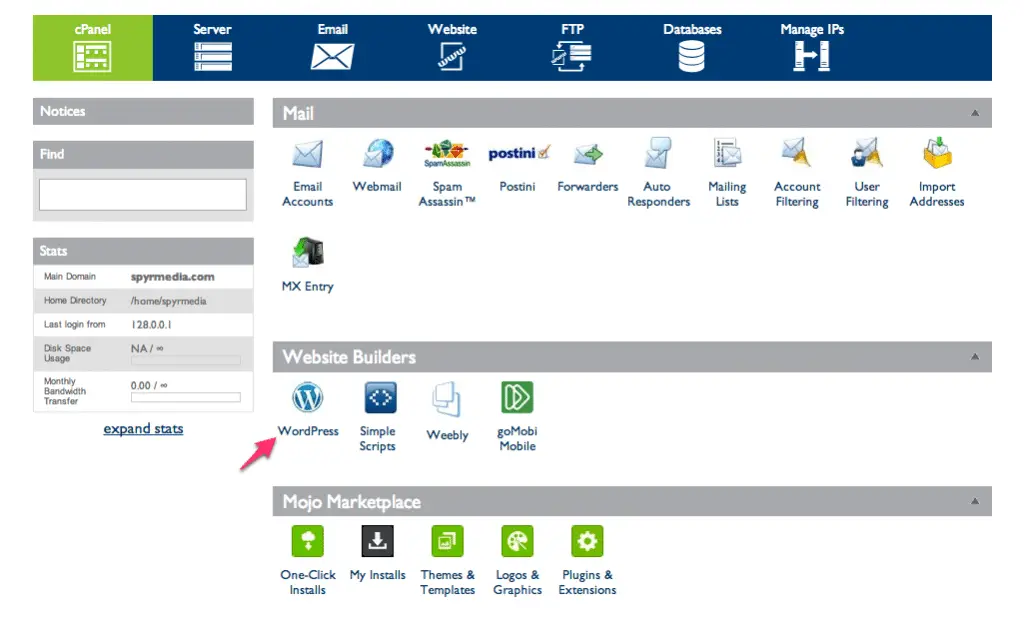Click the Disk Space Usage bar

tap(185, 360)
